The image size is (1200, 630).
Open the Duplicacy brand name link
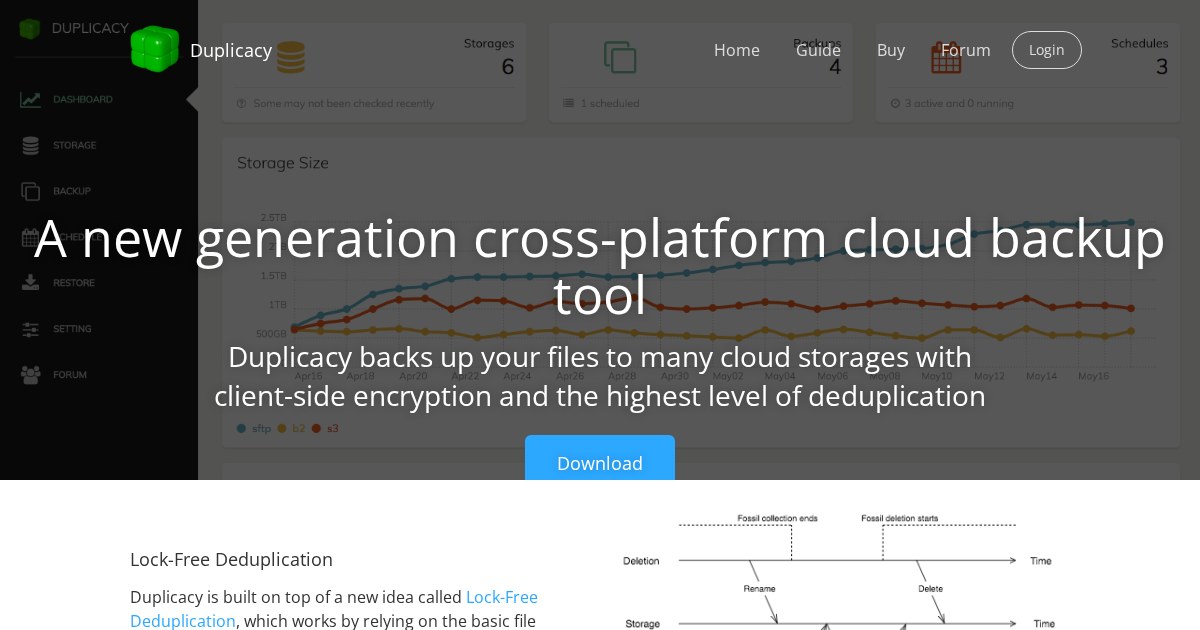click(231, 50)
